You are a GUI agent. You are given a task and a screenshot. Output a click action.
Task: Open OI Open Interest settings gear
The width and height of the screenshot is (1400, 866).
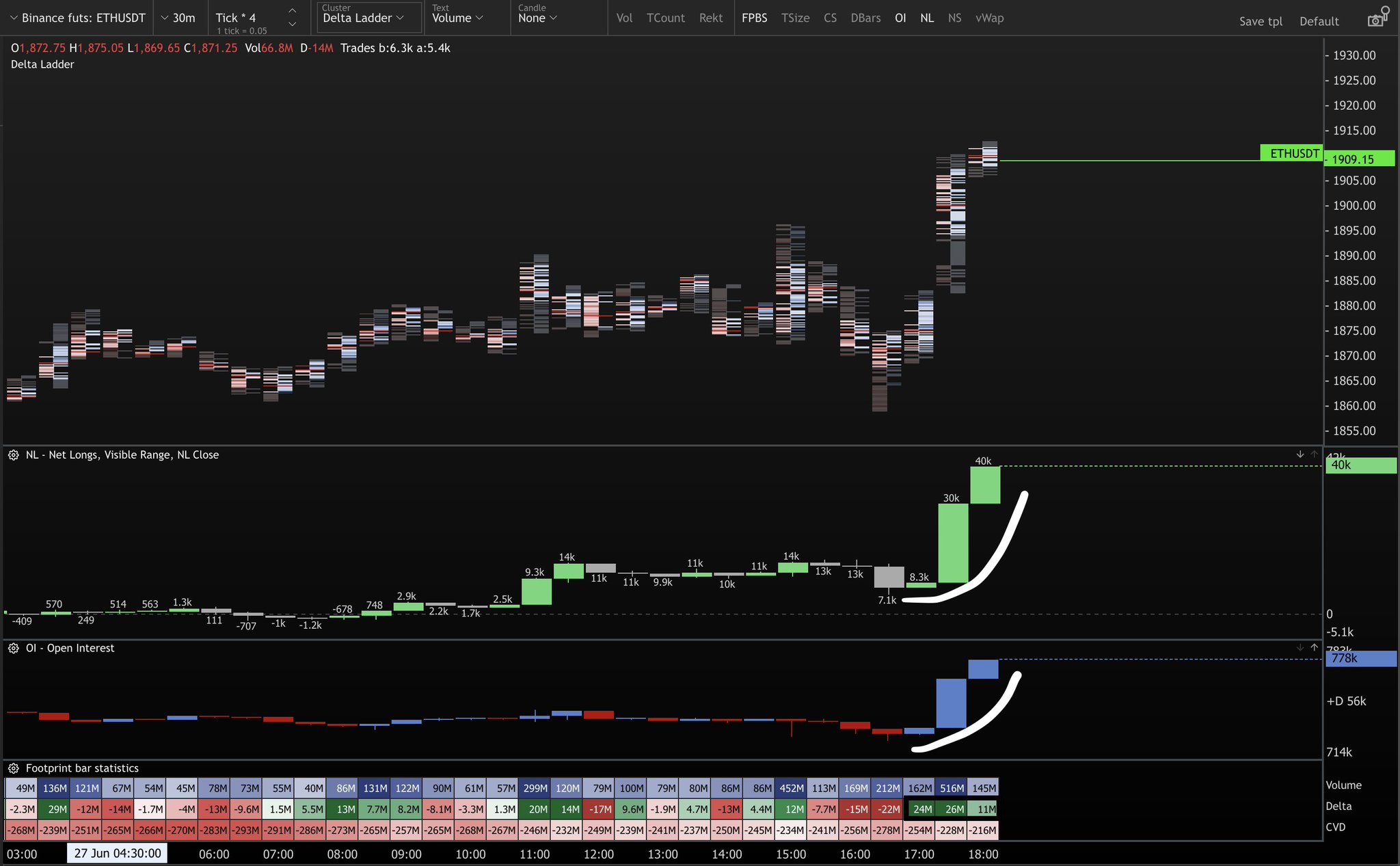[14, 648]
